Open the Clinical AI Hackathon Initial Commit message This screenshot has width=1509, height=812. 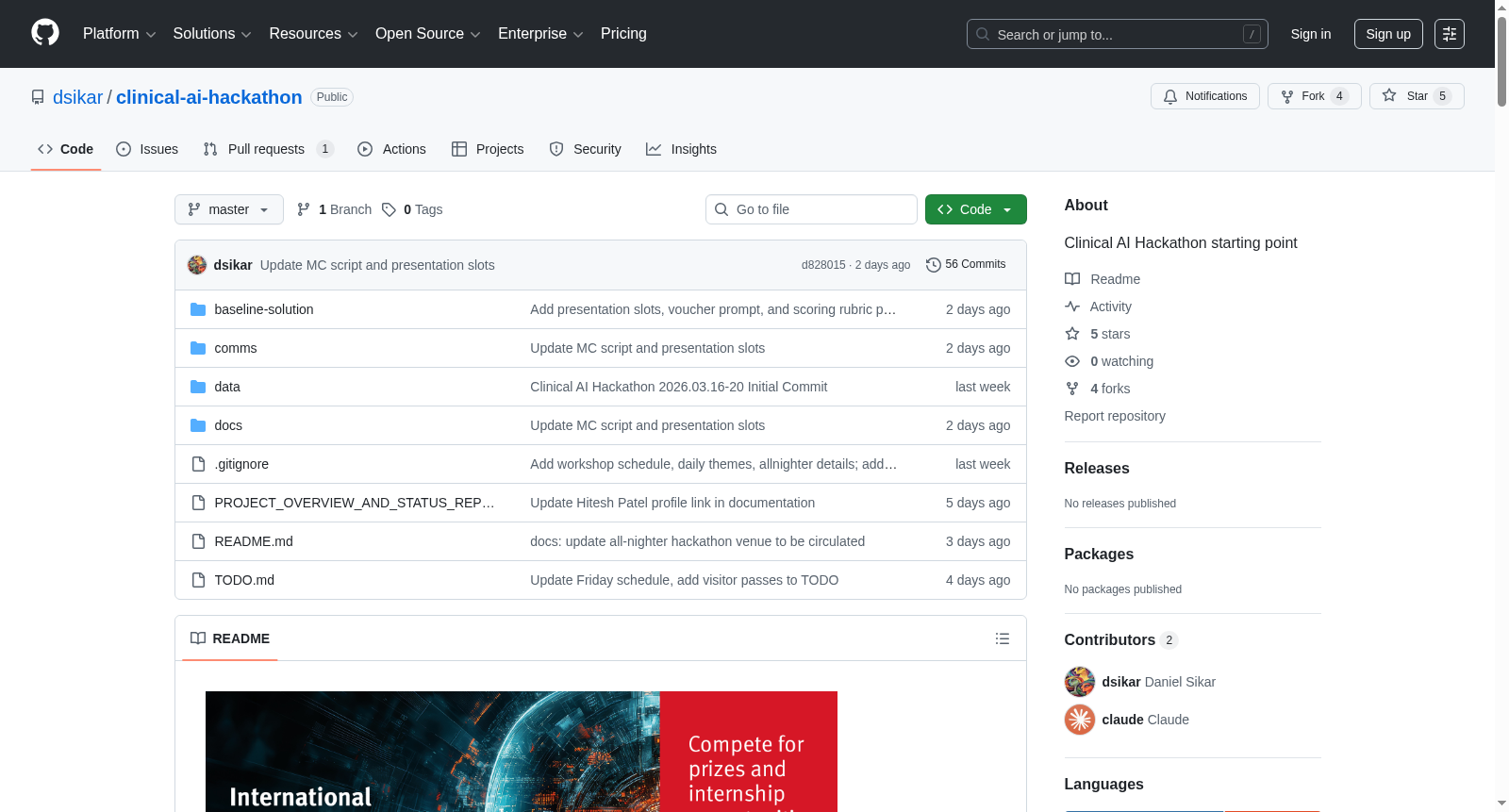coord(679,387)
